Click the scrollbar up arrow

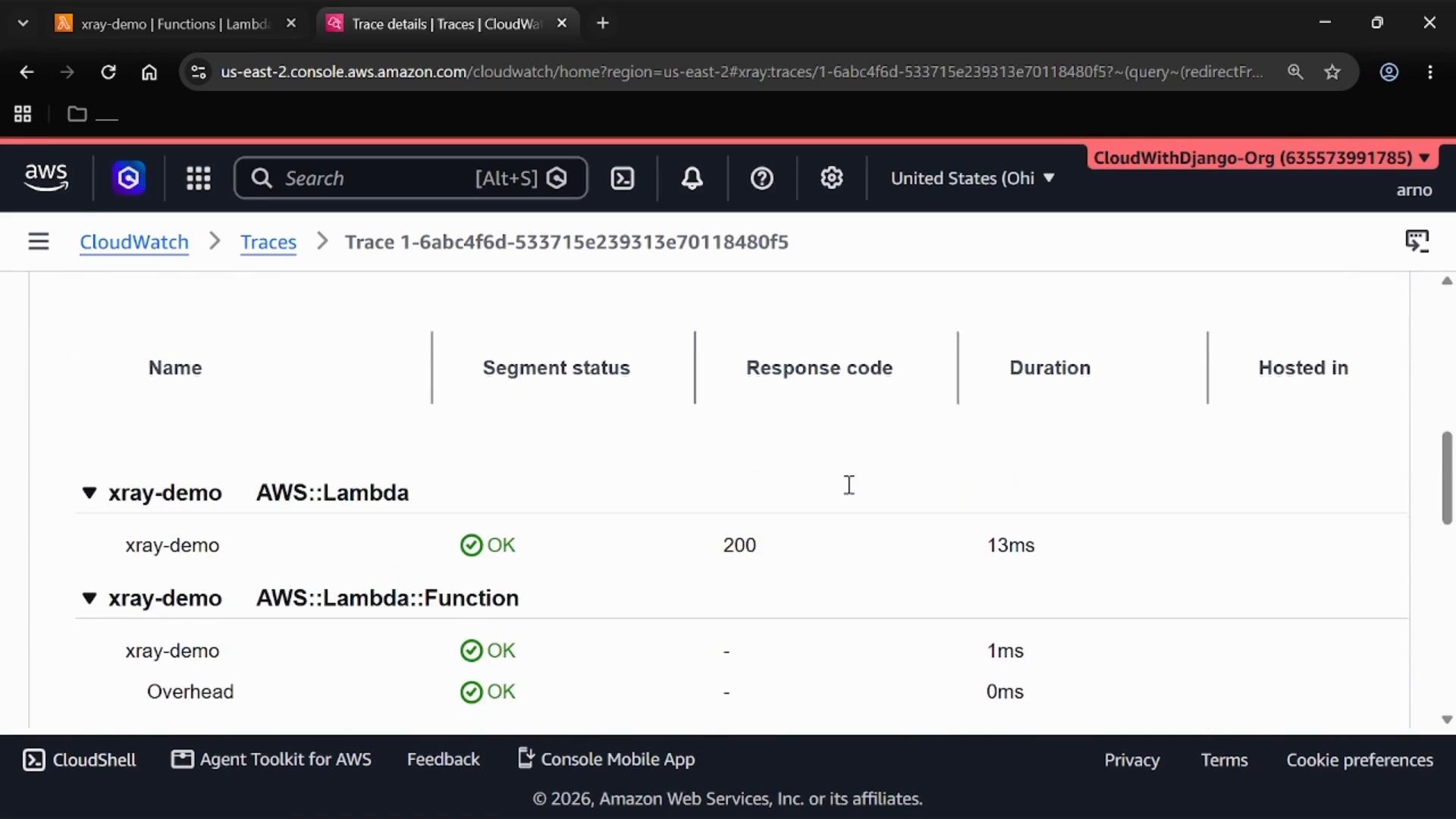coord(1447,281)
